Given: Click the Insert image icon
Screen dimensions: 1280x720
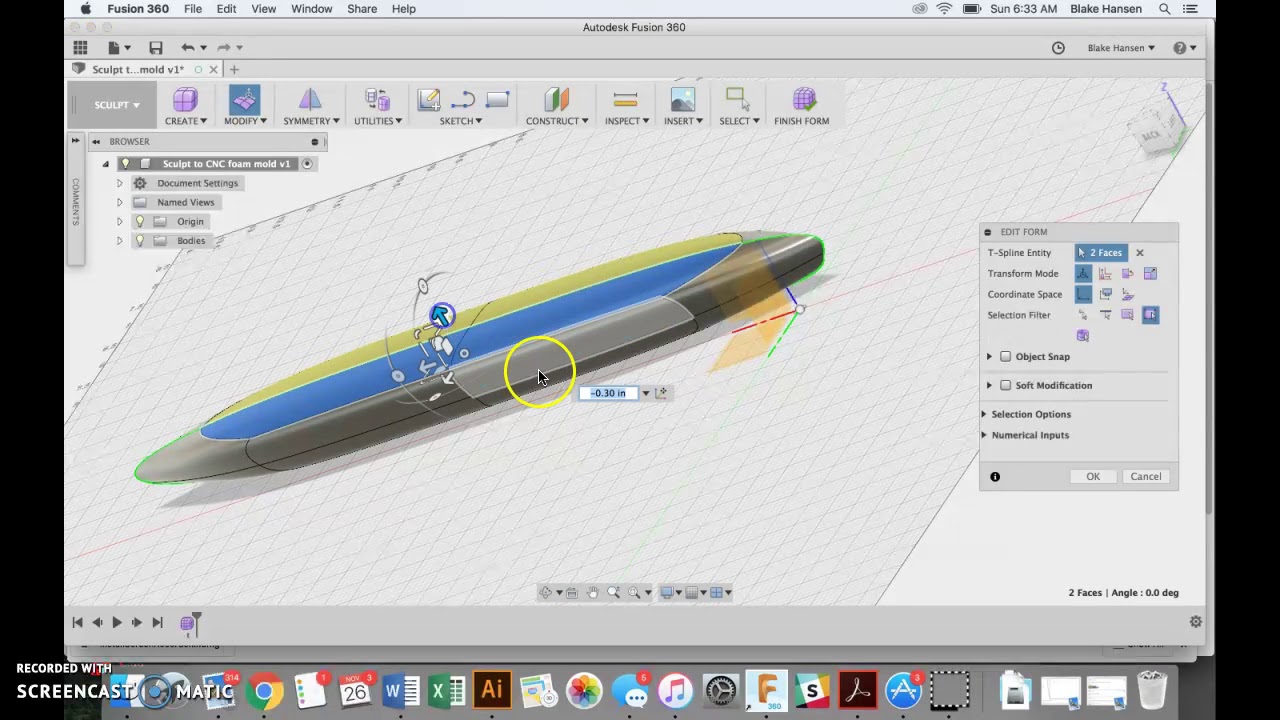Looking at the screenshot, I should click(x=683, y=99).
